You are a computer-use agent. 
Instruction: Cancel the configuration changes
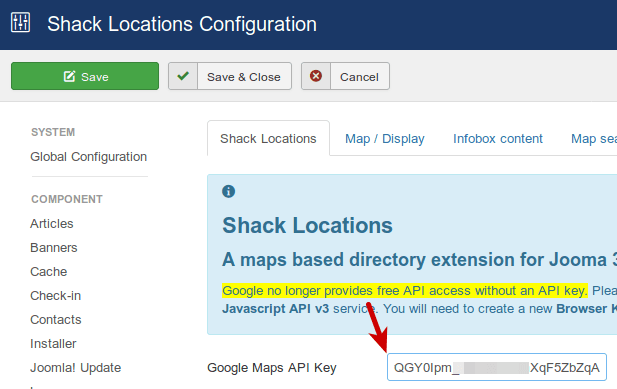(345, 76)
